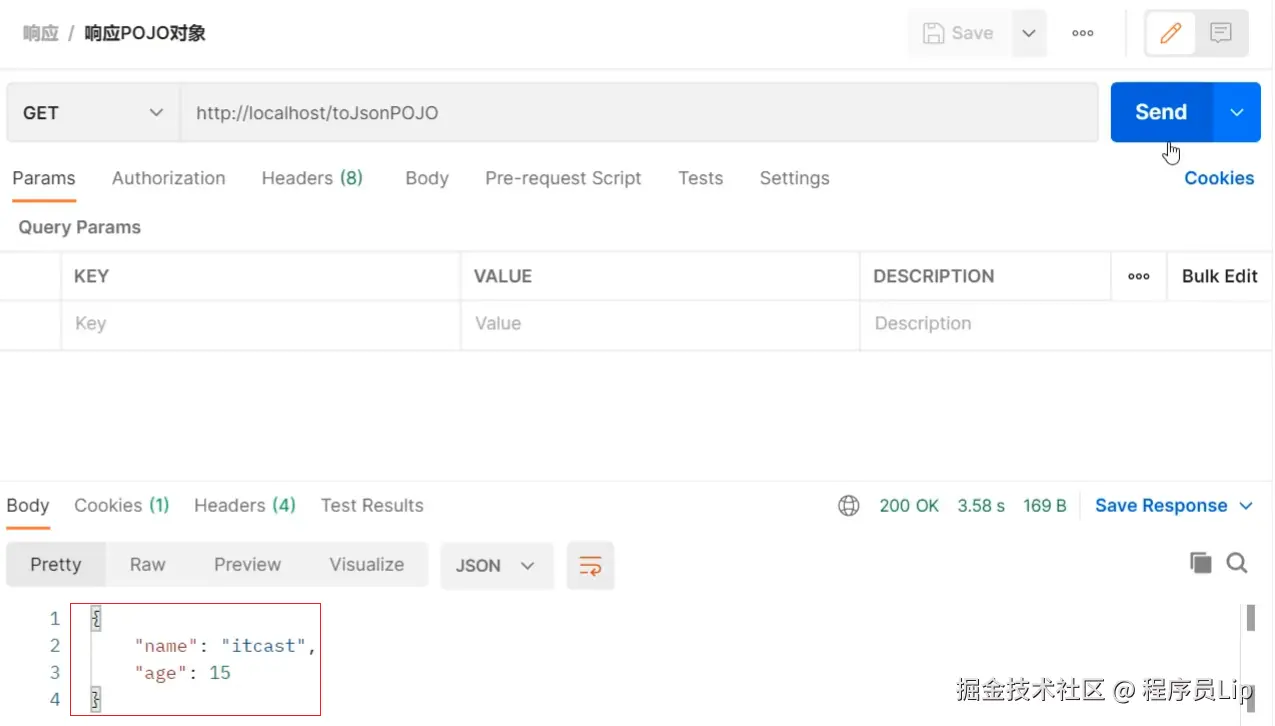Click the Value input cell
This screenshot has height=726, width=1275.
point(660,324)
